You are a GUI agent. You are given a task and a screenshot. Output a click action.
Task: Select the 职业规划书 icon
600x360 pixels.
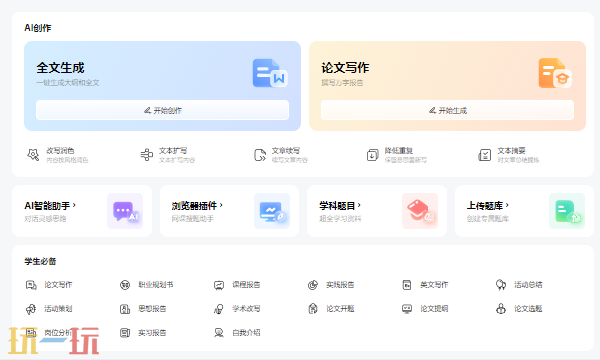pyautogui.click(x=125, y=285)
